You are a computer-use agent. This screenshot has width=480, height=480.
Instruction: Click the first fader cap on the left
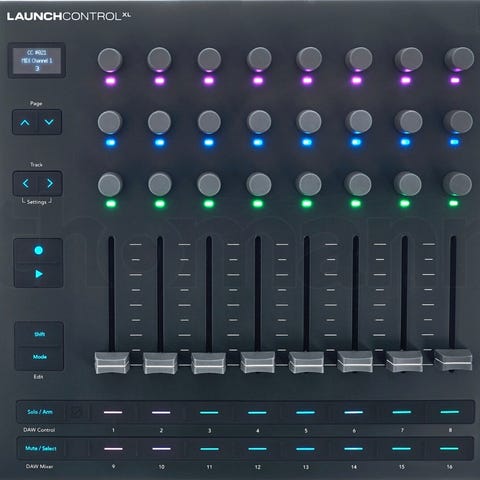point(112,362)
